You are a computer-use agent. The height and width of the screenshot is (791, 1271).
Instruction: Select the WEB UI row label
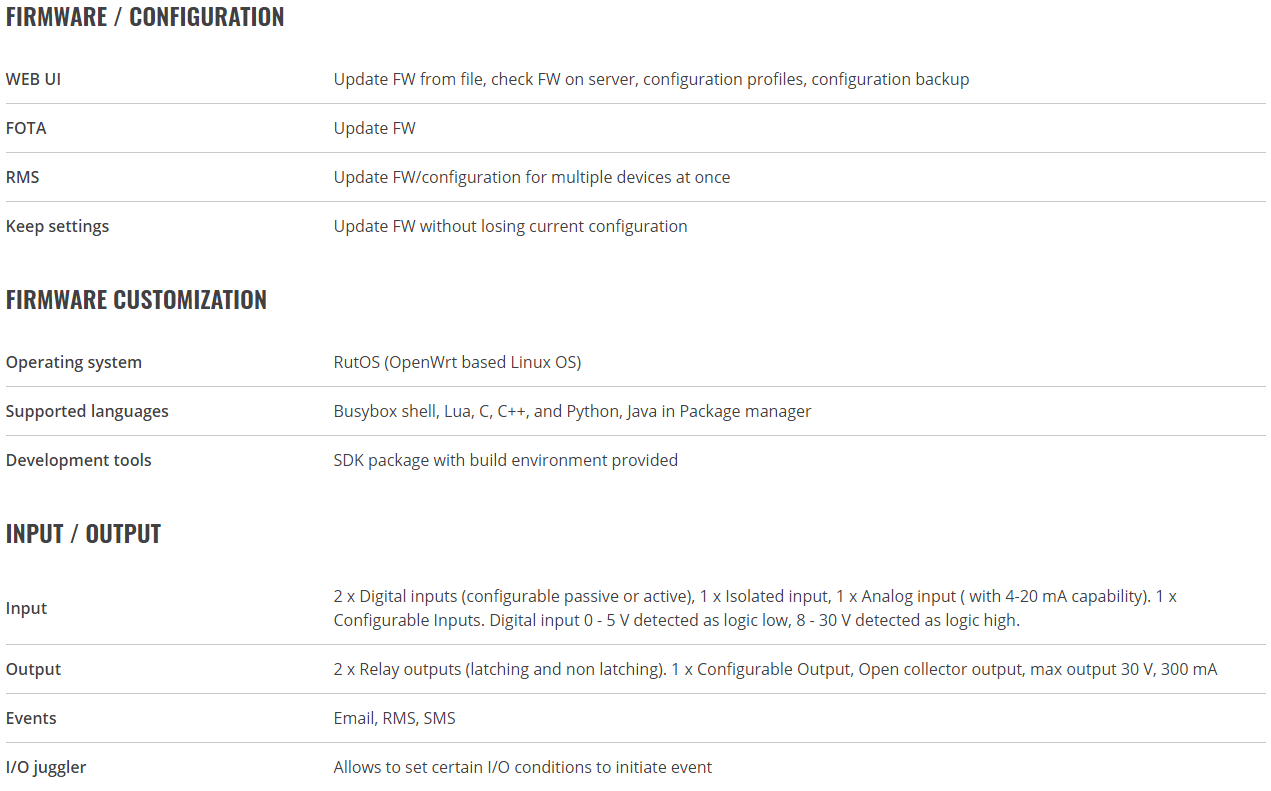(33, 79)
